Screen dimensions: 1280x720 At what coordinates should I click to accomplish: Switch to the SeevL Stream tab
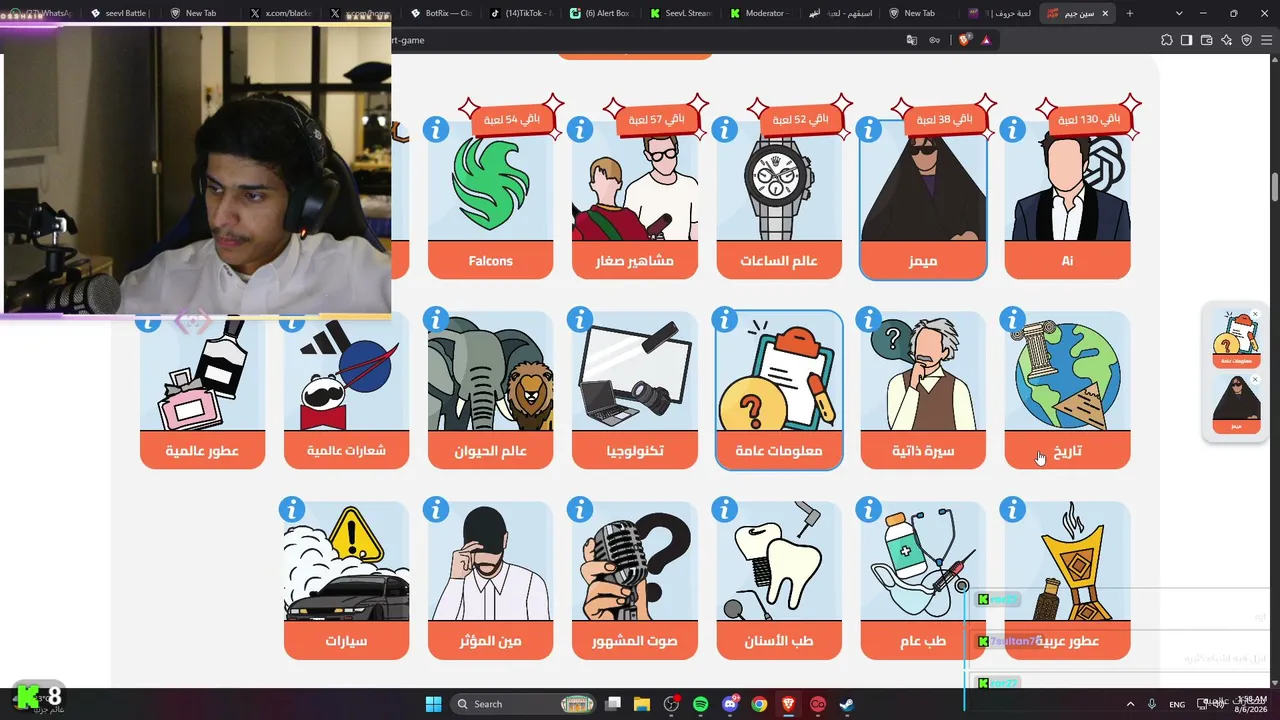(680, 13)
